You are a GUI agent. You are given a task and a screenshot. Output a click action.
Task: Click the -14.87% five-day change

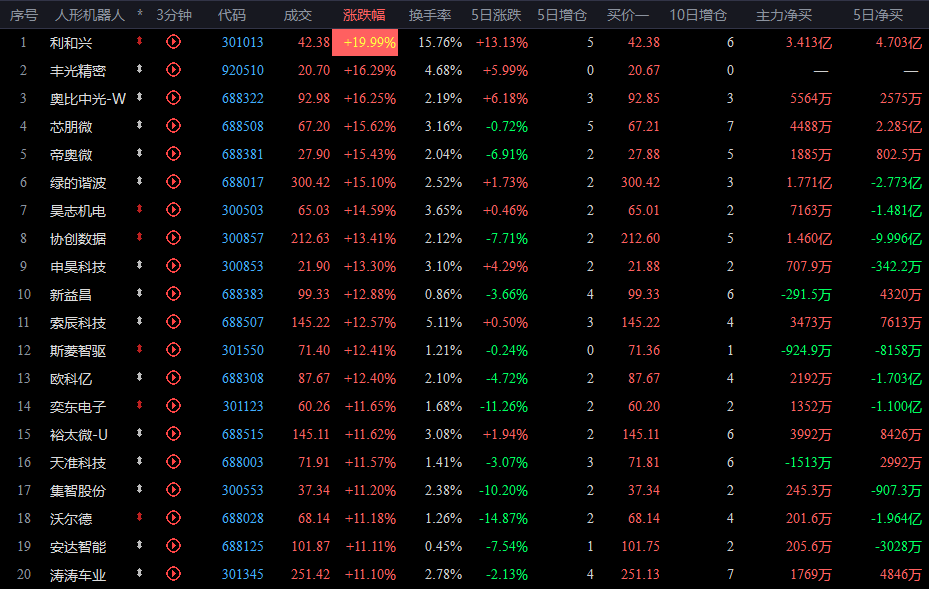pos(504,518)
